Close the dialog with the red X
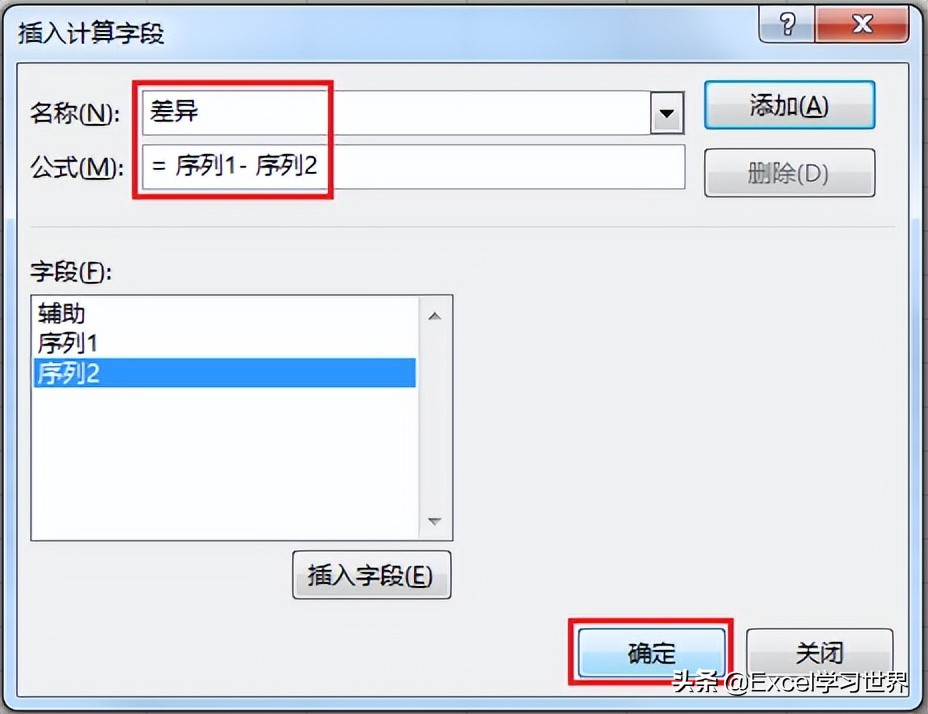The width and height of the screenshot is (928, 714). point(862,24)
